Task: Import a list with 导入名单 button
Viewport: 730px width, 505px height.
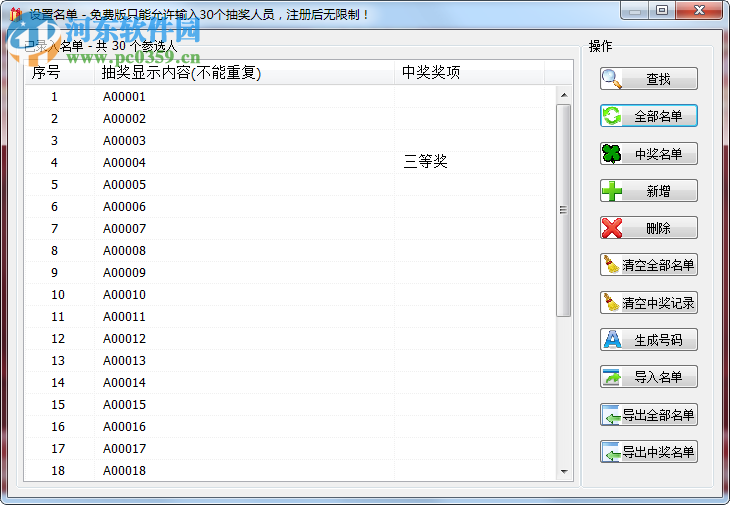Action: 649,377
